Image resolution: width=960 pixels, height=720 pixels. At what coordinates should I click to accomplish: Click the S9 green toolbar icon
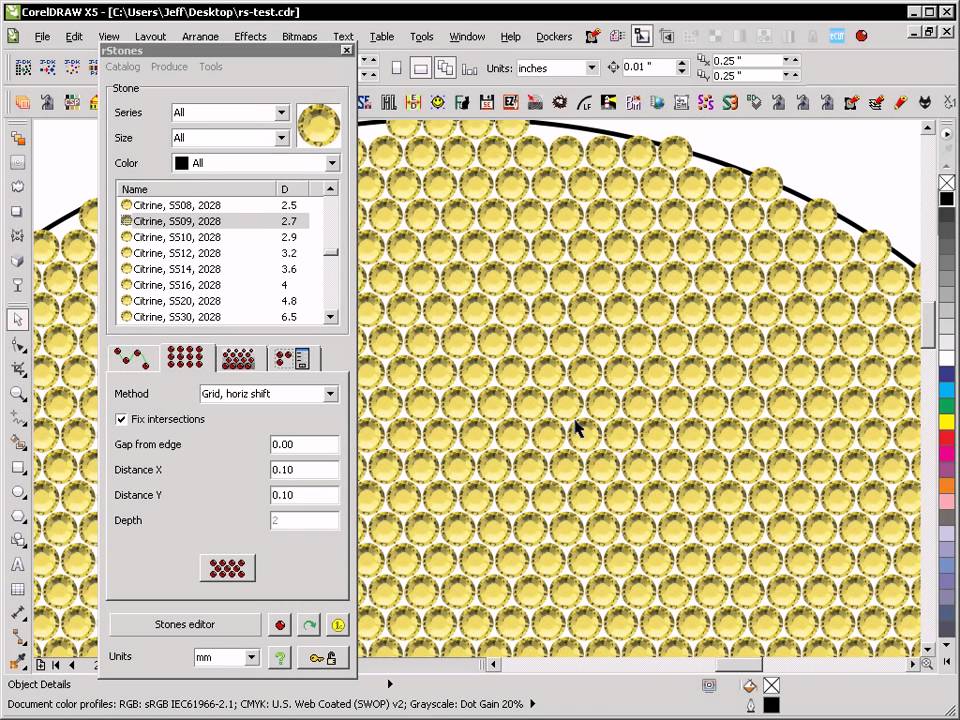[729, 102]
